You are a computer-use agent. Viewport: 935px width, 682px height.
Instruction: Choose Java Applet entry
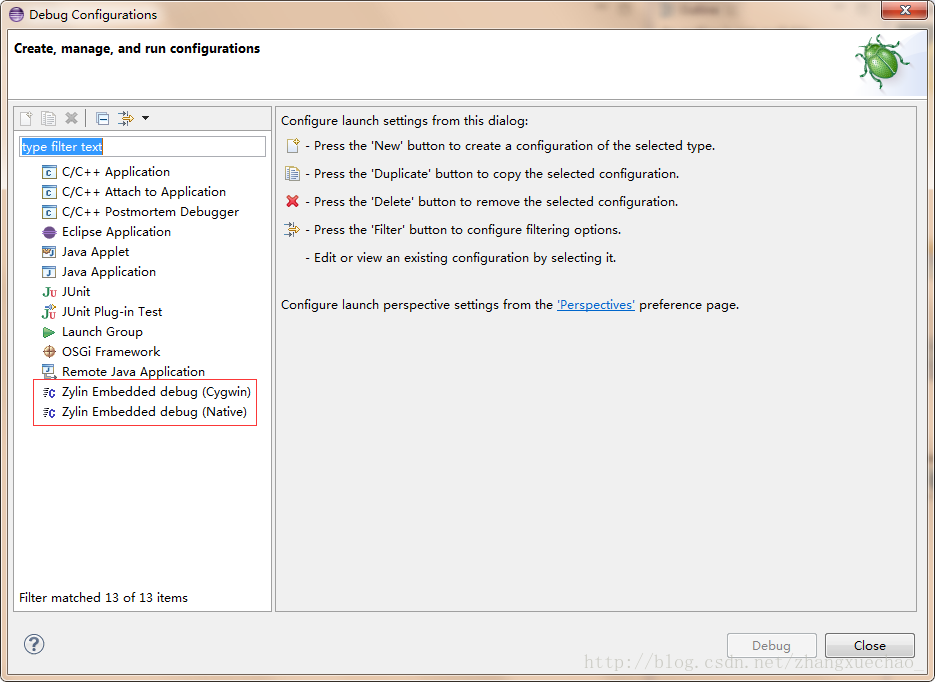tap(95, 252)
